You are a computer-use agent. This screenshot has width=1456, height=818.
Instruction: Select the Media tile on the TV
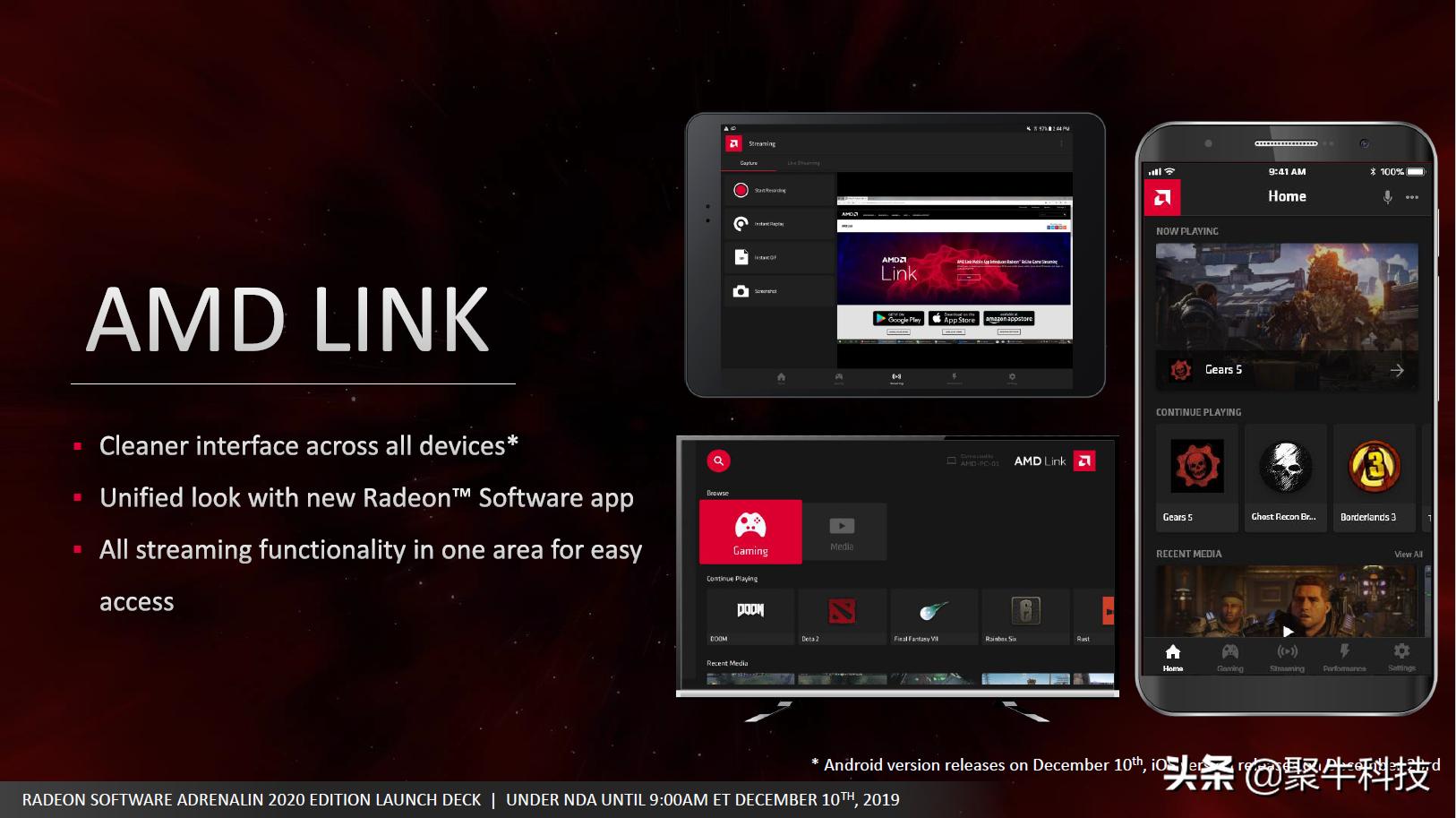pyautogui.click(x=842, y=532)
